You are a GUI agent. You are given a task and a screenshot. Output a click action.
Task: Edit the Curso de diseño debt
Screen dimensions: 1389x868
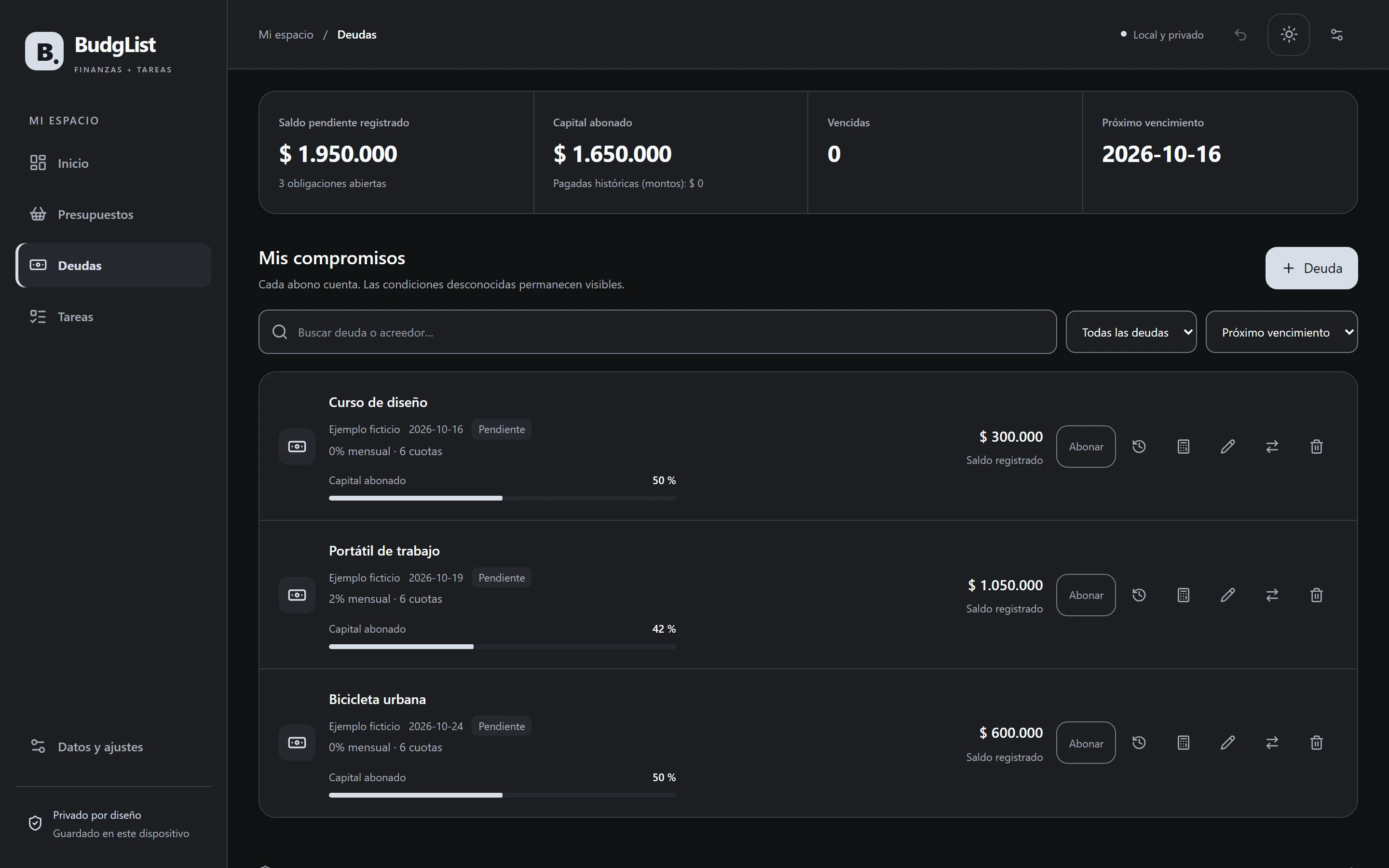(1228, 447)
